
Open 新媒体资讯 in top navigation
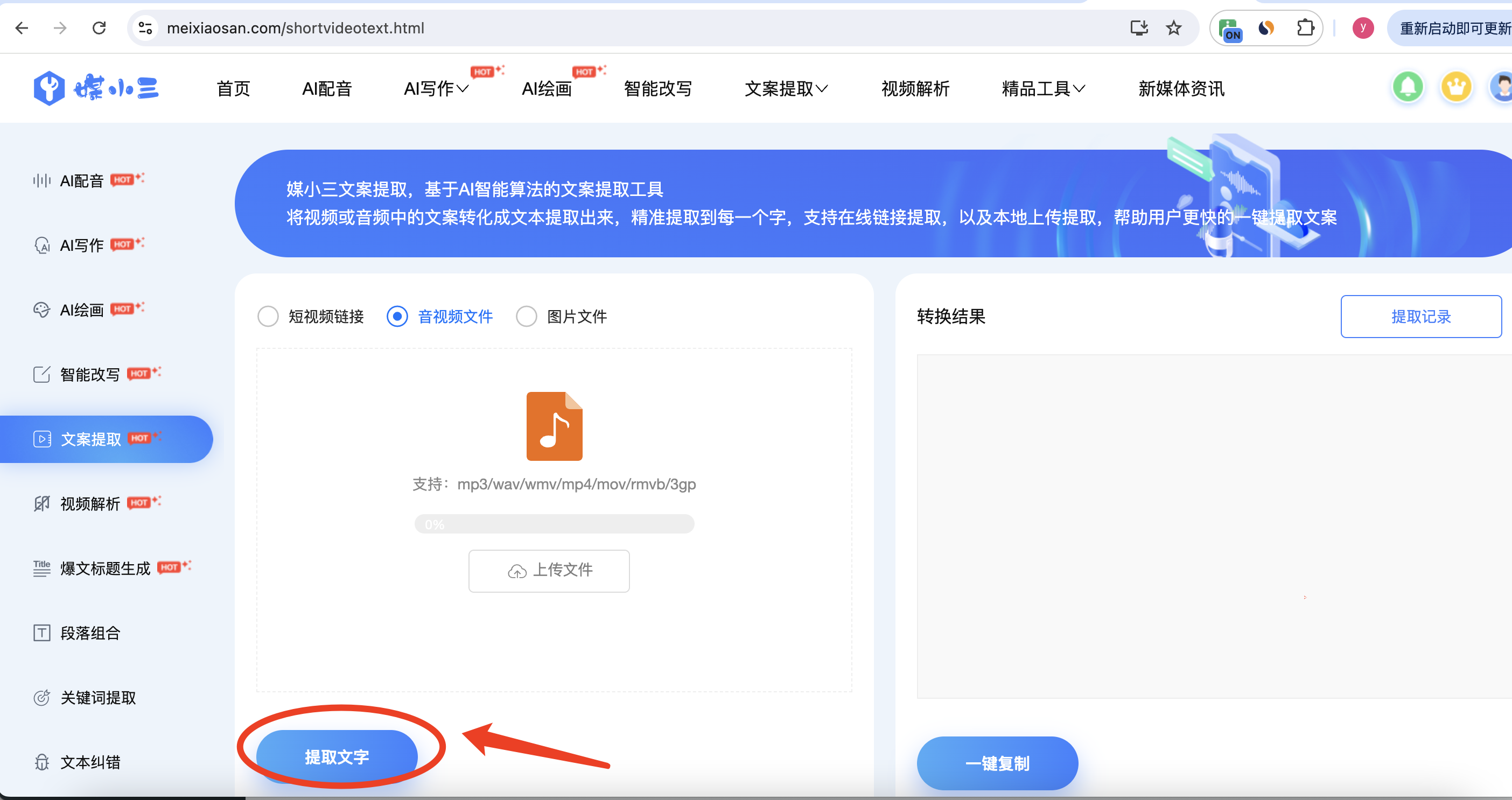tap(1181, 89)
